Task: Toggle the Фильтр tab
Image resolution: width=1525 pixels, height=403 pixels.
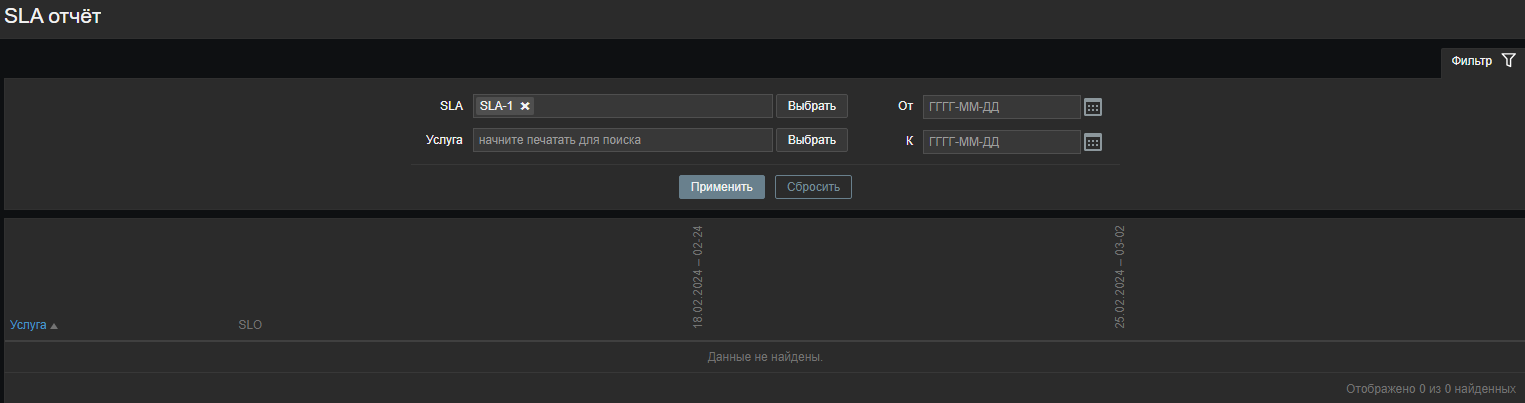Action: tap(1471, 61)
